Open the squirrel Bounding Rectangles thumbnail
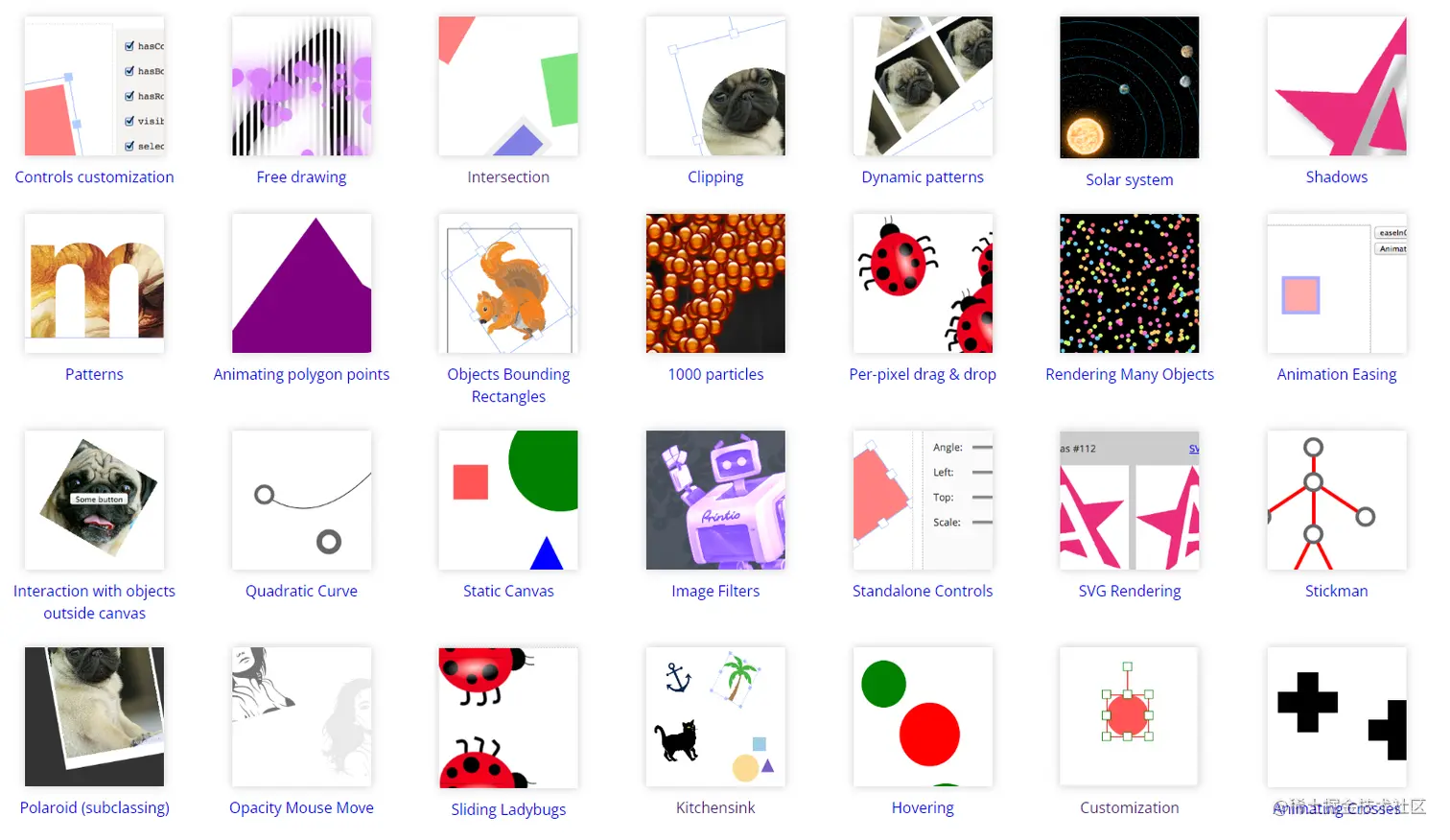The image size is (1450, 840). click(508, 284)
